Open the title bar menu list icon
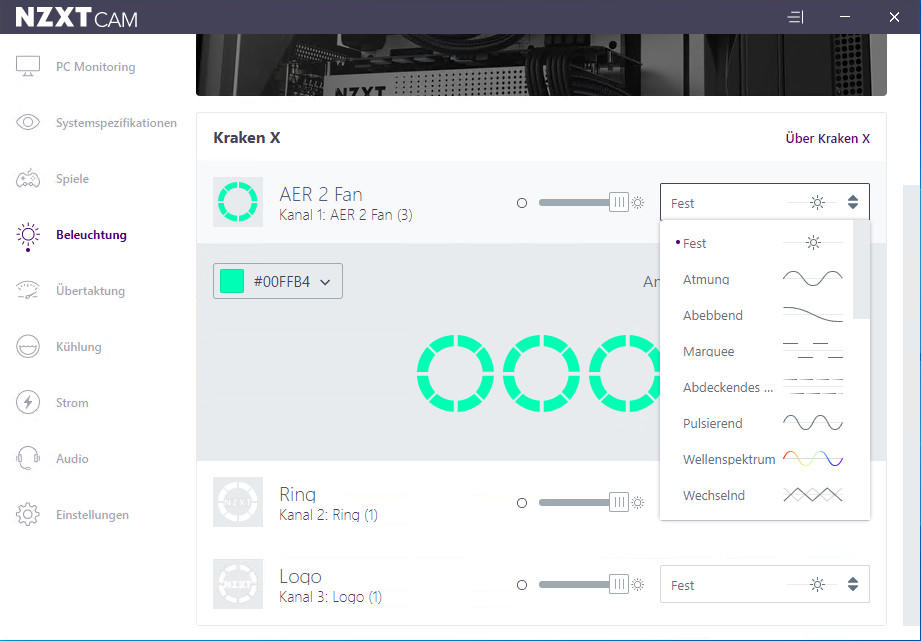Viewport: 921px width, 641px height. click(796, 17)
